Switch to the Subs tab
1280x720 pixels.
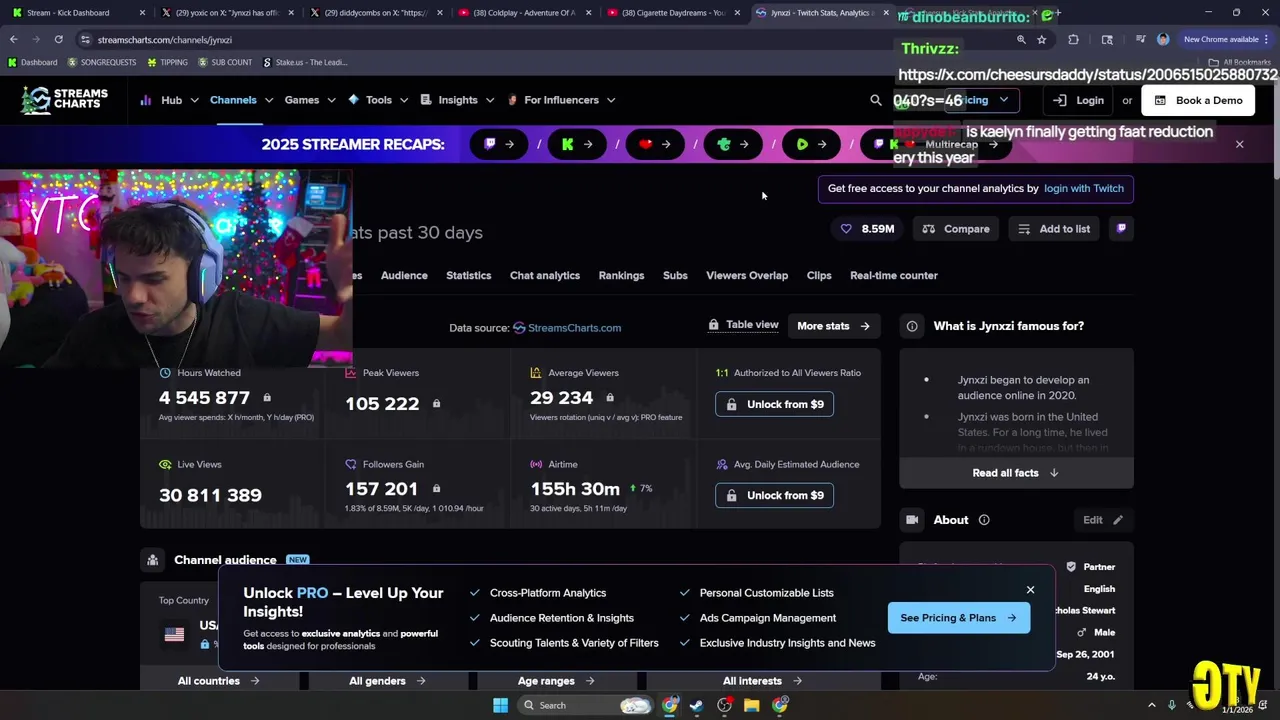[675, 275]
